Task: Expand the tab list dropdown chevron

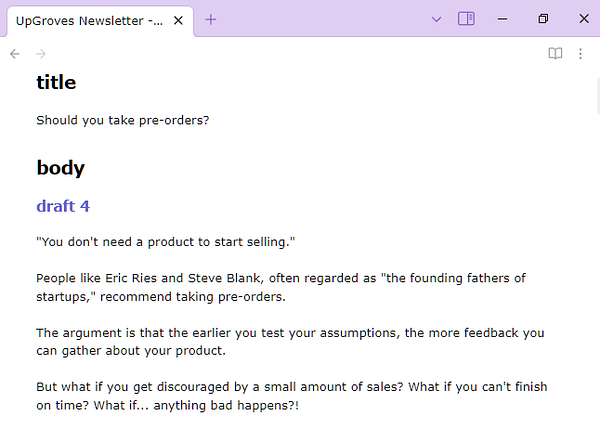Action: coord(436,19)
